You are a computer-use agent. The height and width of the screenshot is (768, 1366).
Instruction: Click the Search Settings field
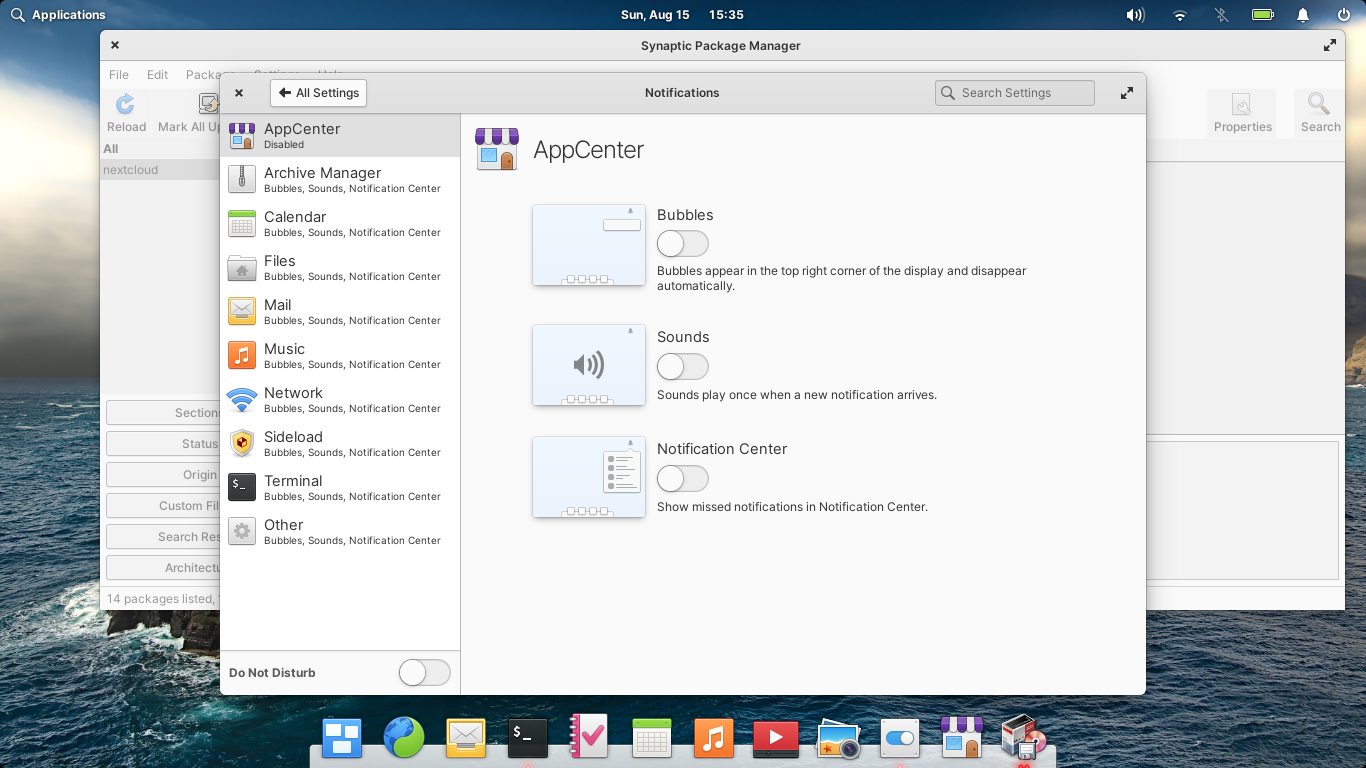coord(1015,93)
